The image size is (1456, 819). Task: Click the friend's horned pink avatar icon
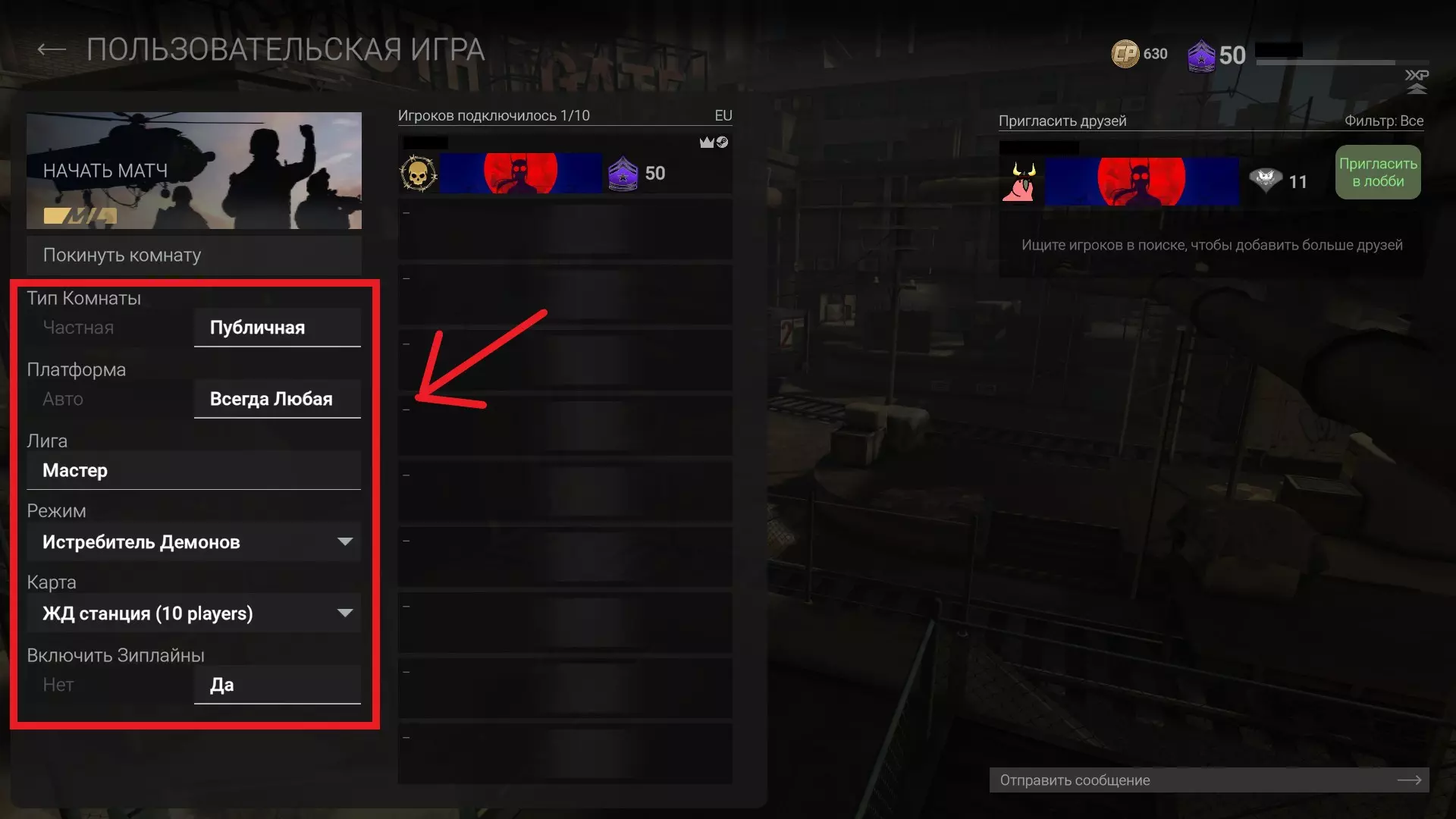coord(1020,181)
